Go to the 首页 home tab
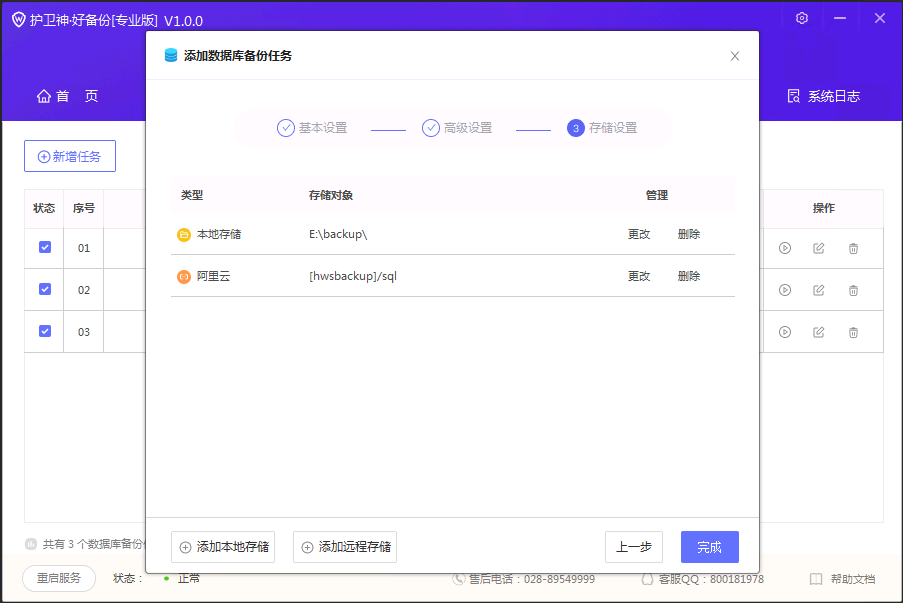Viewport: 903px width, 603px height. (68, 96)
